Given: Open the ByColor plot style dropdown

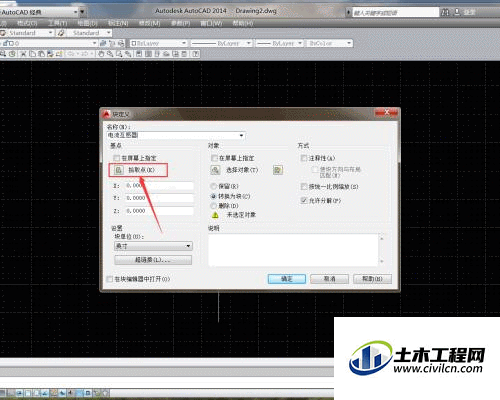Looking at the screenshot, I should pyautogui.click(x=349, y=43).
